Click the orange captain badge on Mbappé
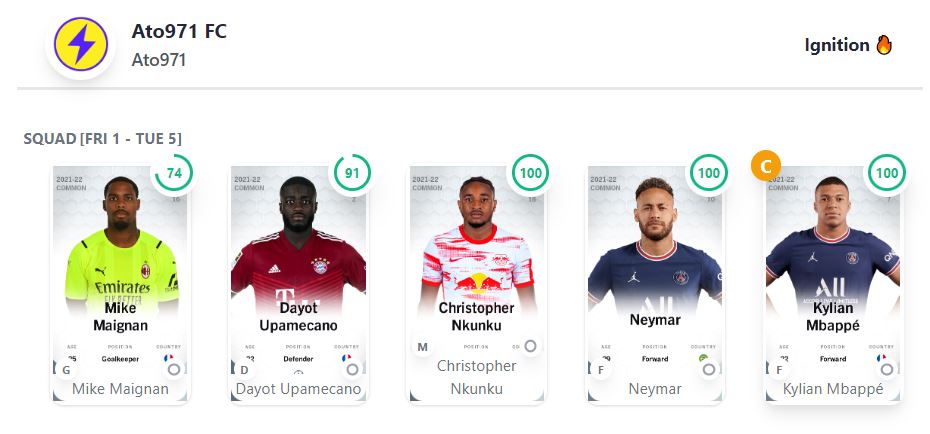The width and height of the screenshot is (930, 434). 766,166
